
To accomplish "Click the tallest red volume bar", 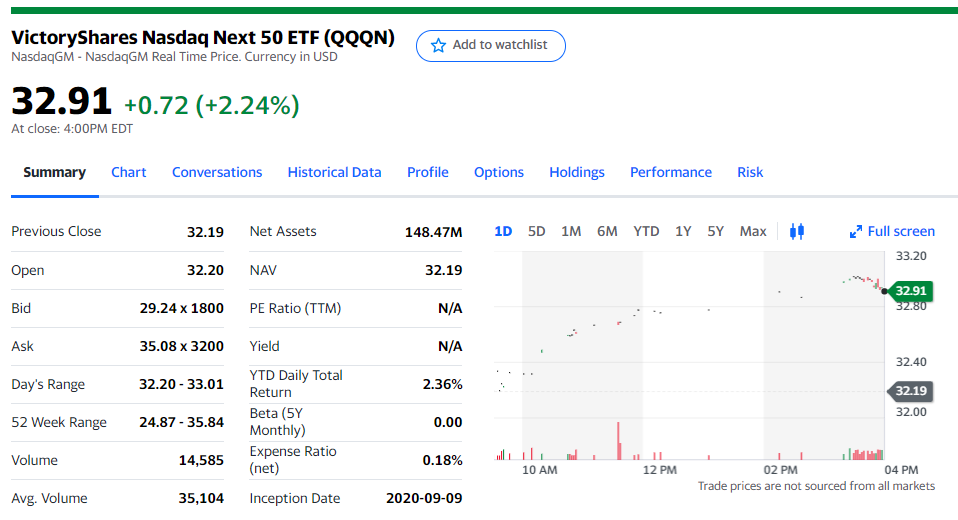I will click(619, 441).
